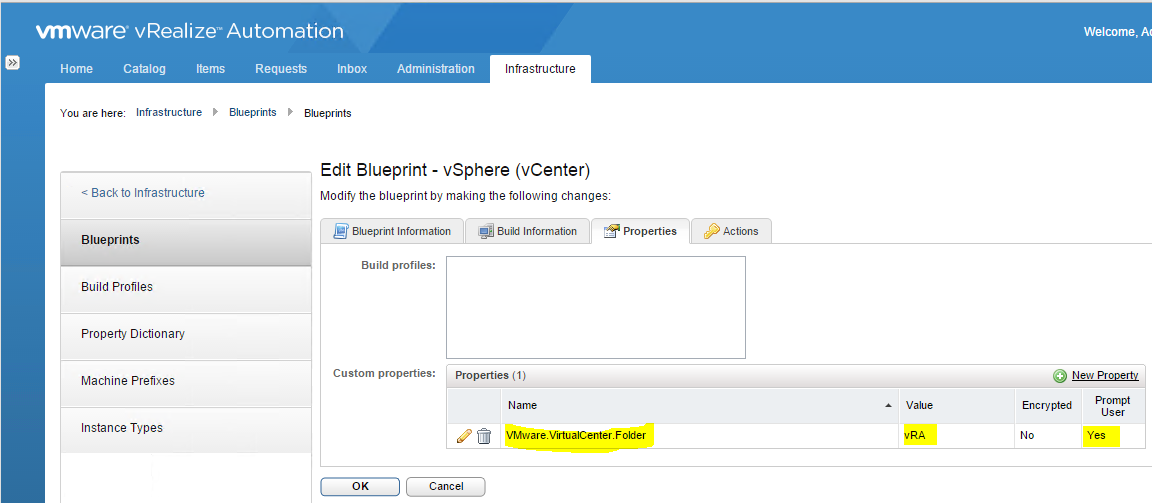Click the Blueprints breadcrumb link
1152x503 pixels.
[253, 112]
